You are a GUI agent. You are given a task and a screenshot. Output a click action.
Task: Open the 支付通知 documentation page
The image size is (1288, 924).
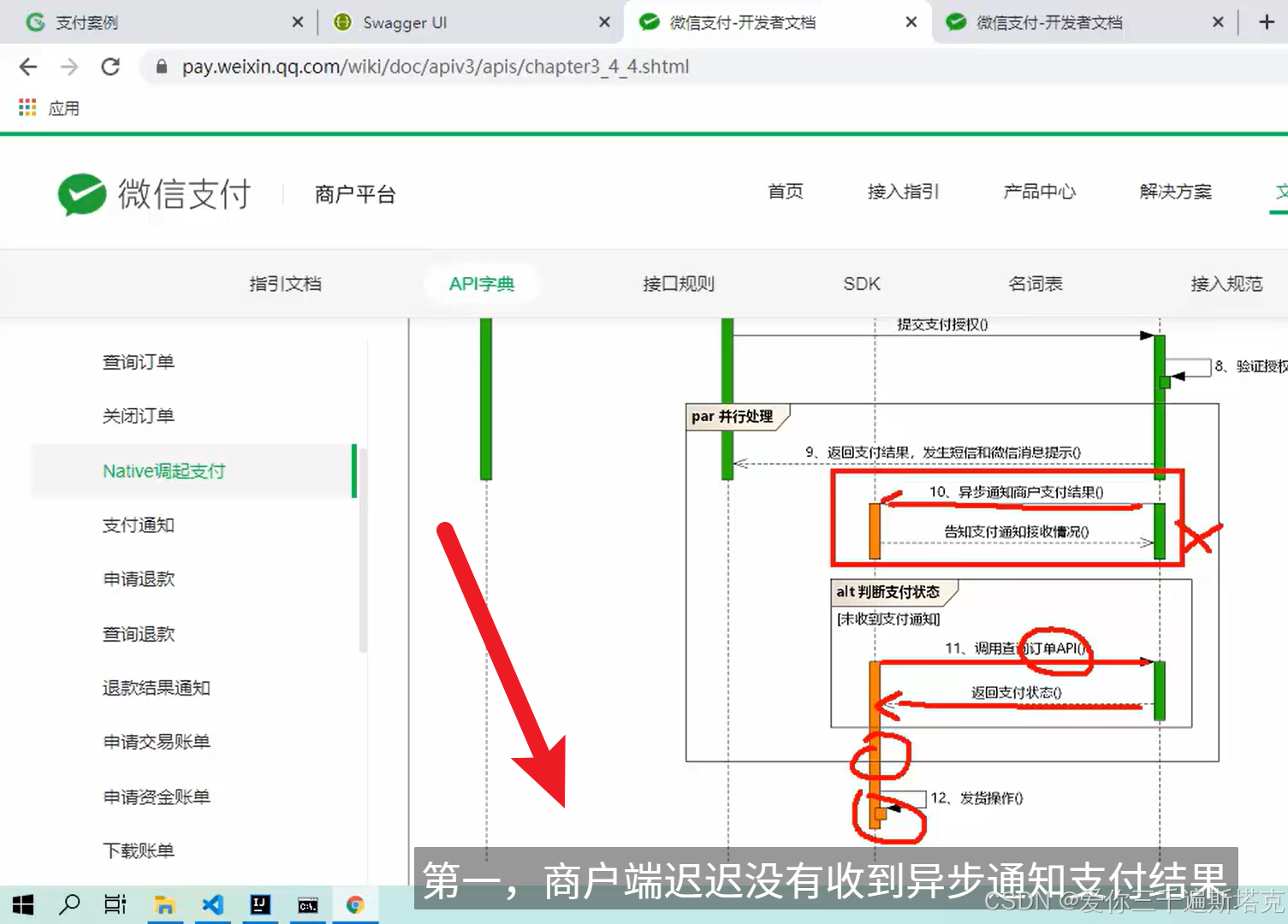[x=138, y=525]
